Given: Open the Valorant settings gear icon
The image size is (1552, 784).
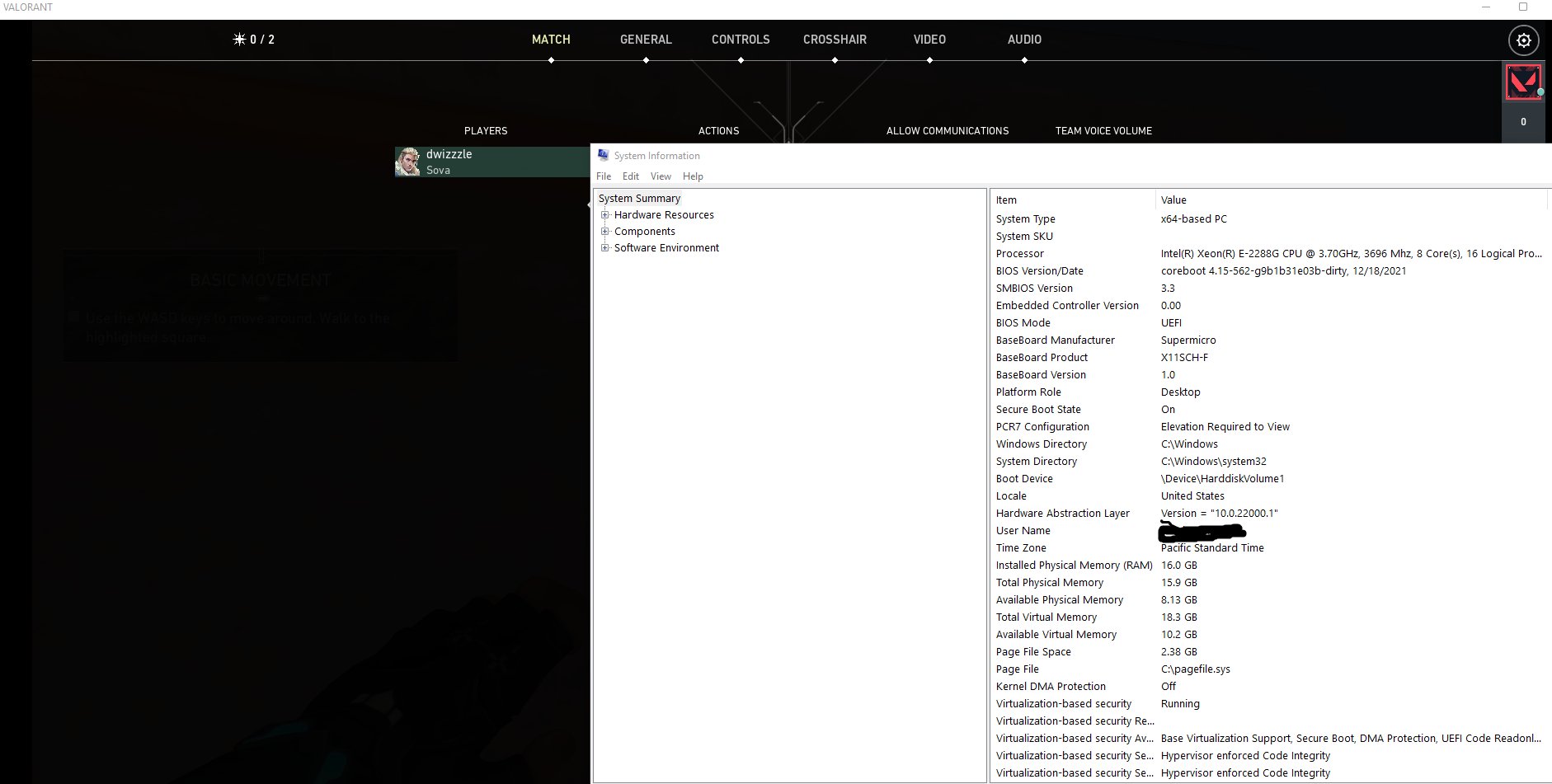Looking at the screenshot, I should [1523, 40].
